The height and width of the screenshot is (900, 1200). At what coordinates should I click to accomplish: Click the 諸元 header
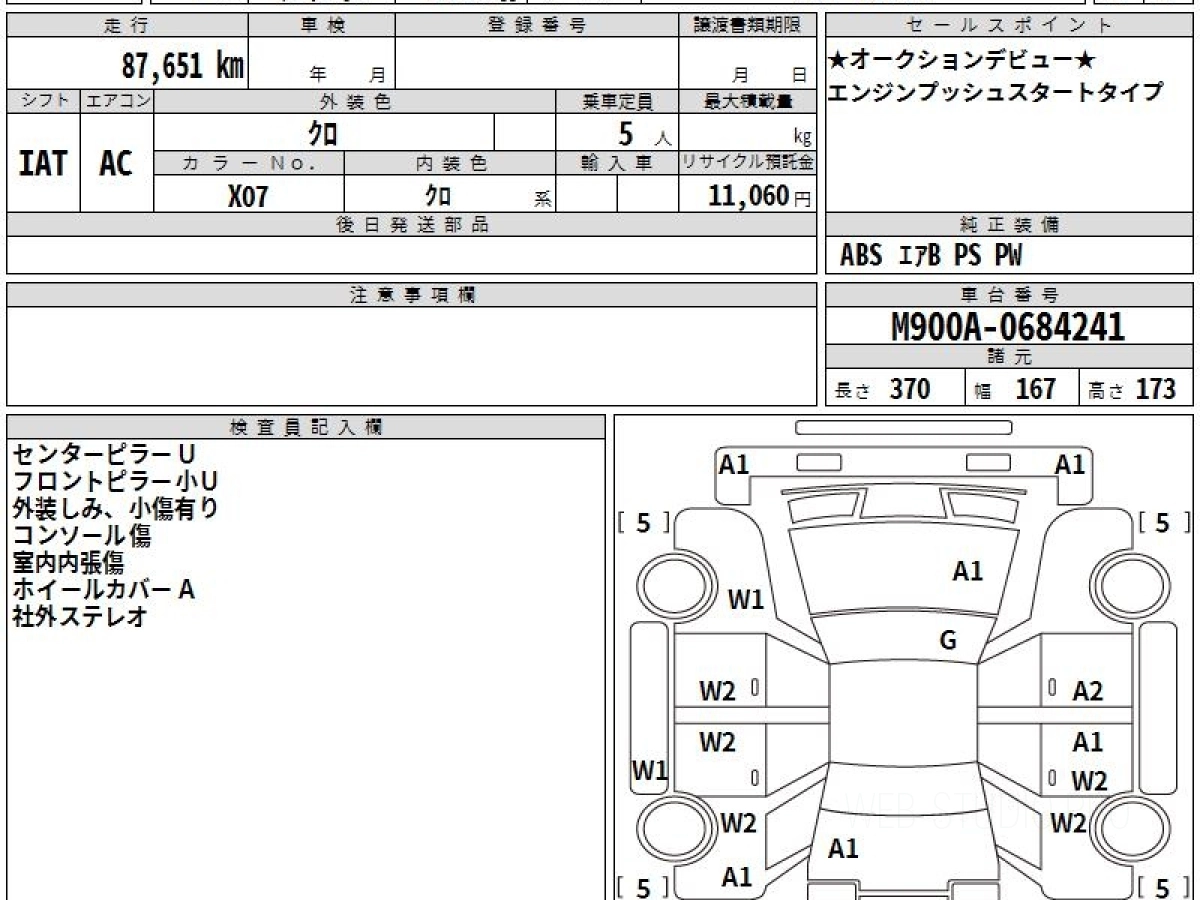coord(1010,358)
